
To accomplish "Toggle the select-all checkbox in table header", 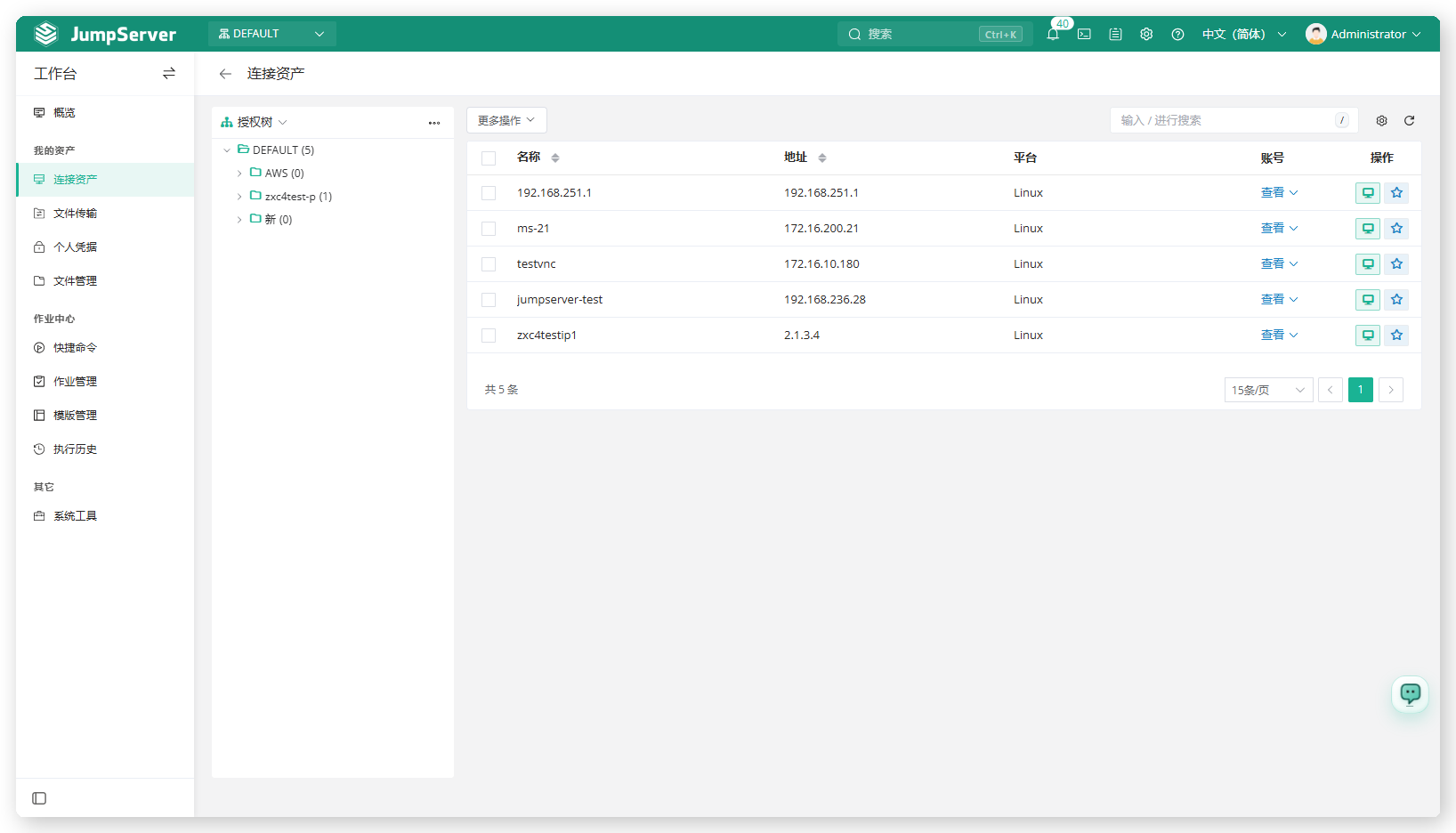I will click(x=489, y=158).
